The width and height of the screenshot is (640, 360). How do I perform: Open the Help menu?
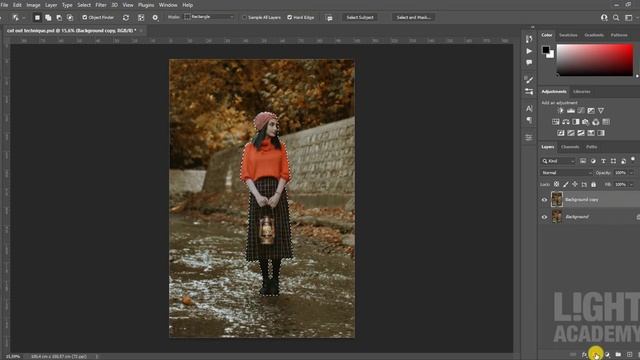187,5
